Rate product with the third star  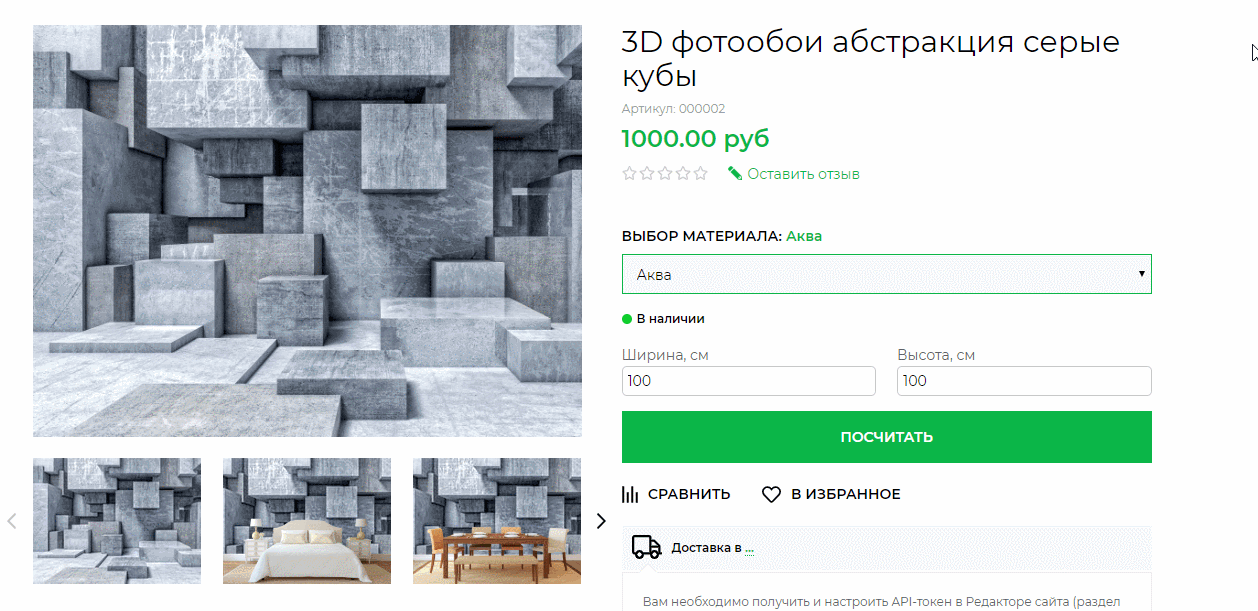click(x=665, y=173)
